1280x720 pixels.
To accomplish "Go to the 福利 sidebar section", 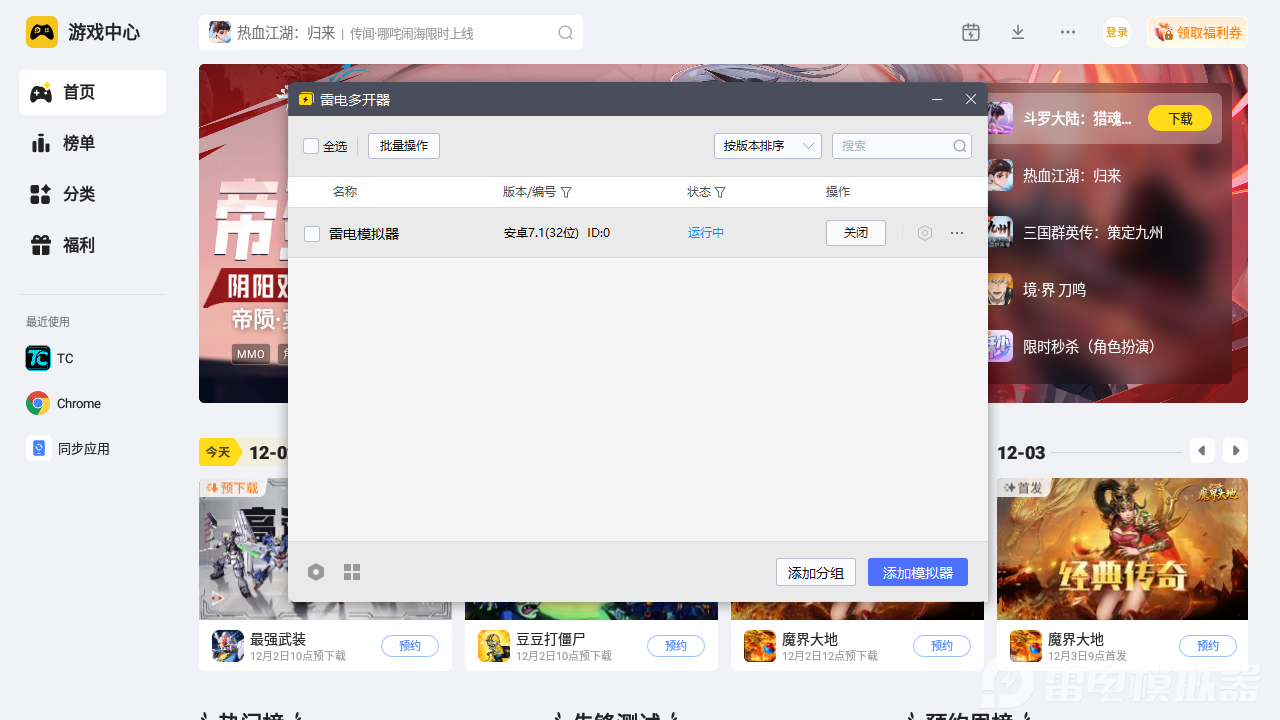I will (92, 244).
